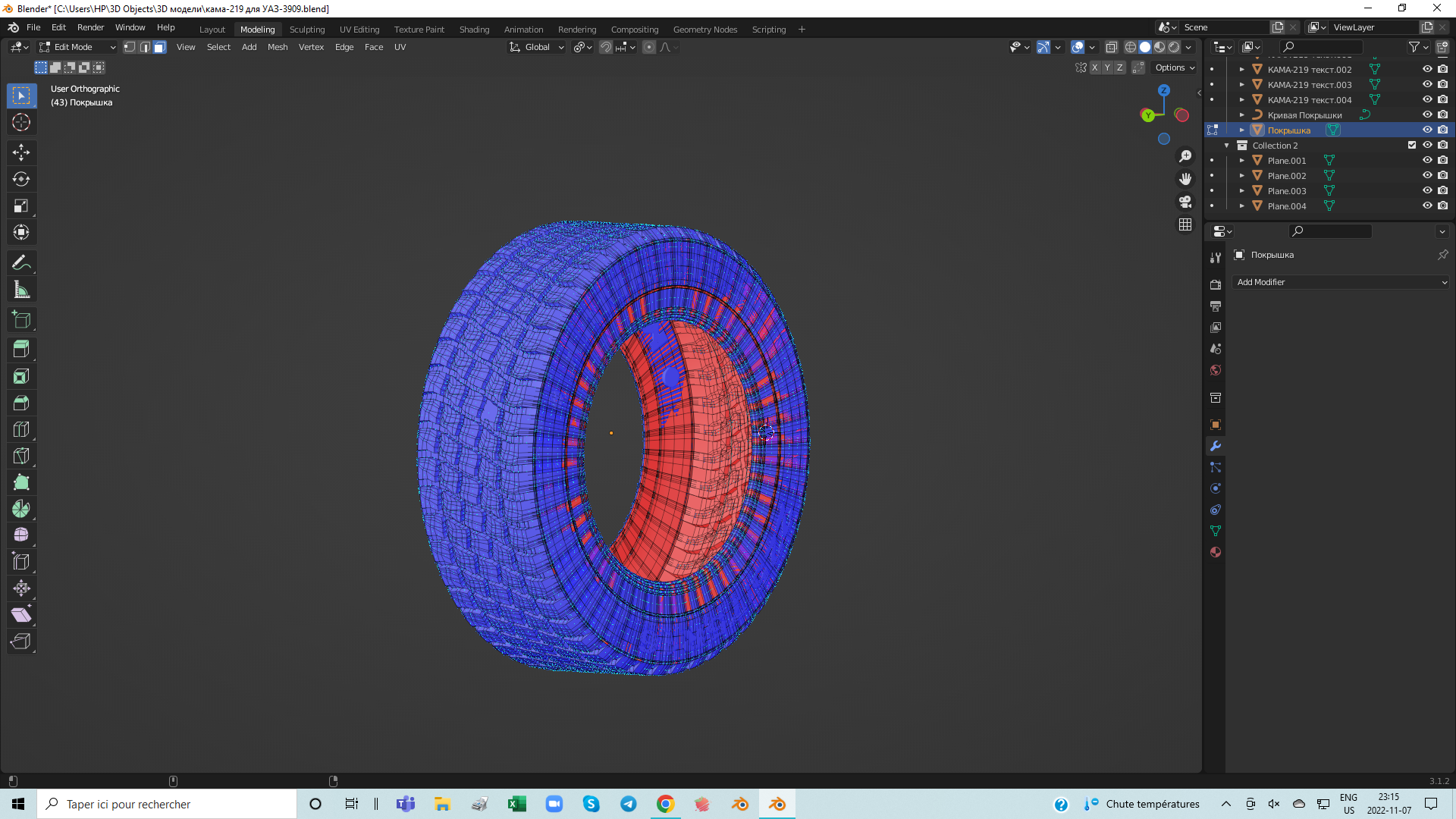This screenshot has height=819, width=1456.
Task: Open the Edit Mode dropdown
Action: [x=77, y=47]
